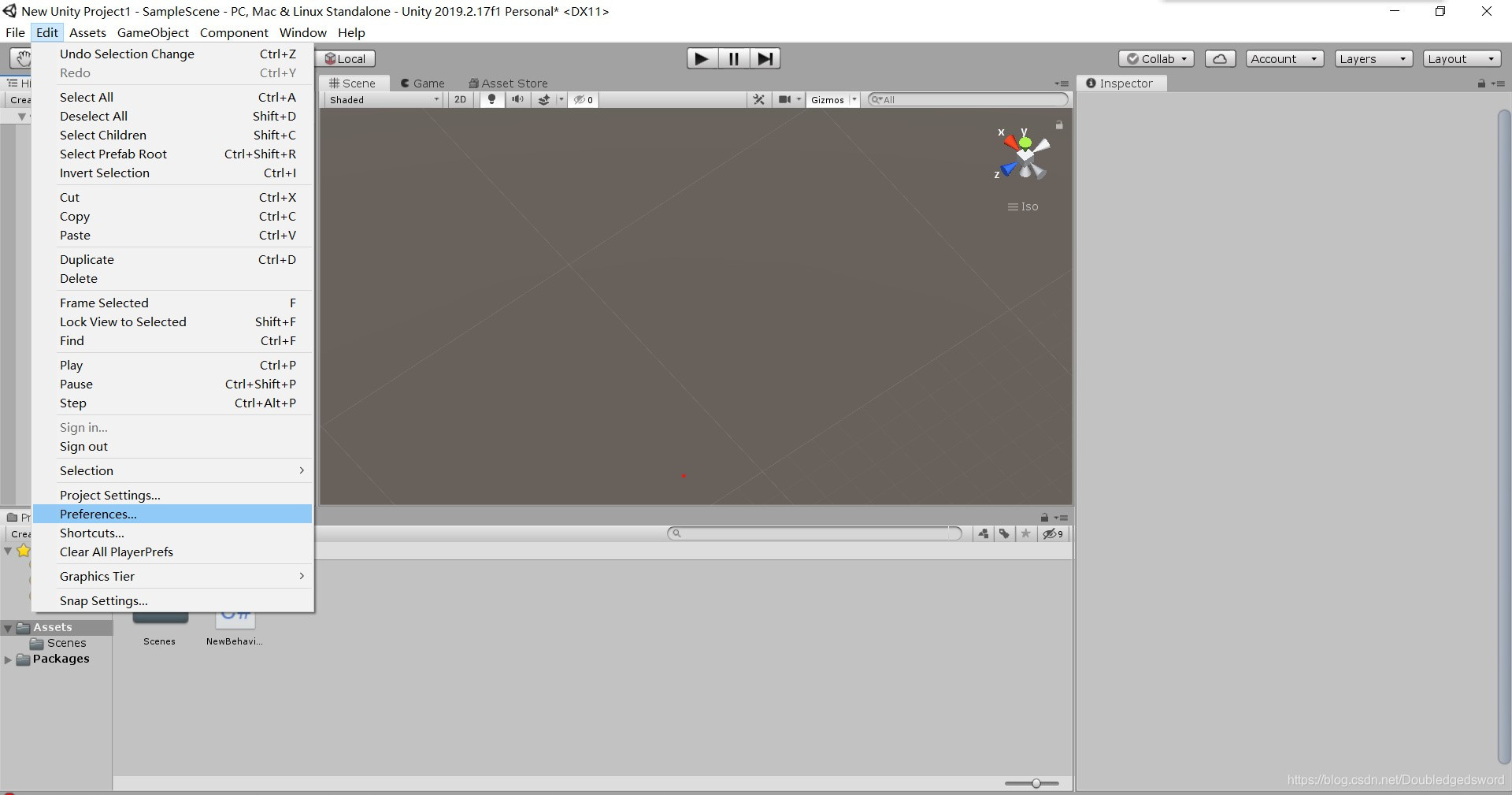Image resolution: width=1512 pixels, height=795 pixels.
Task: Choose Snap Settings... from Edit menu
Action: [x=172, y=600]
